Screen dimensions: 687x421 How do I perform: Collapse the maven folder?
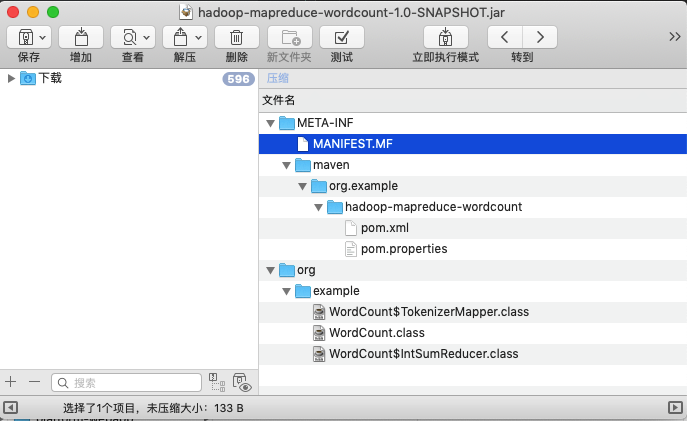287,166
